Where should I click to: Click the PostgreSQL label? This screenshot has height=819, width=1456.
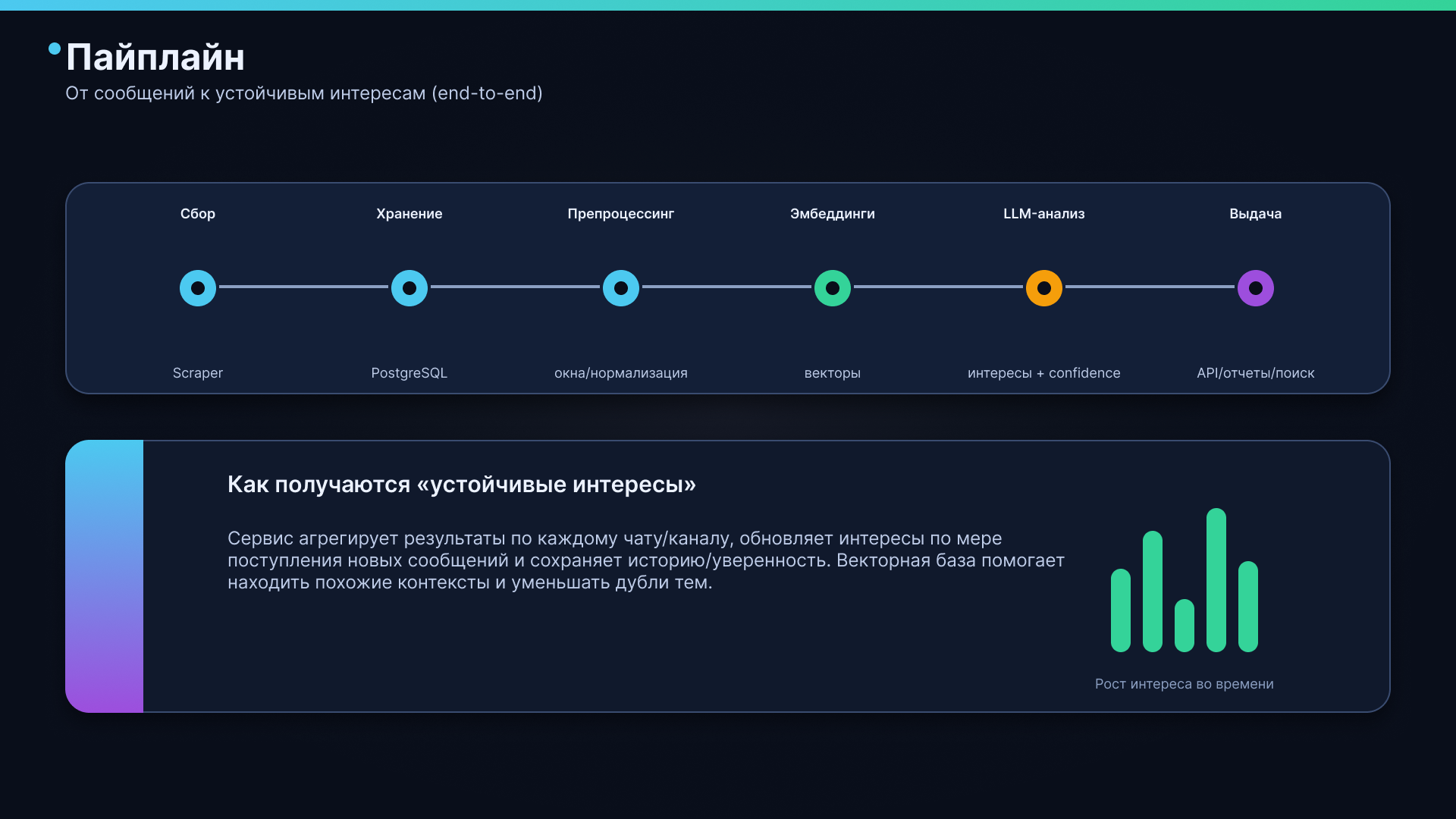tap(409, 373)
